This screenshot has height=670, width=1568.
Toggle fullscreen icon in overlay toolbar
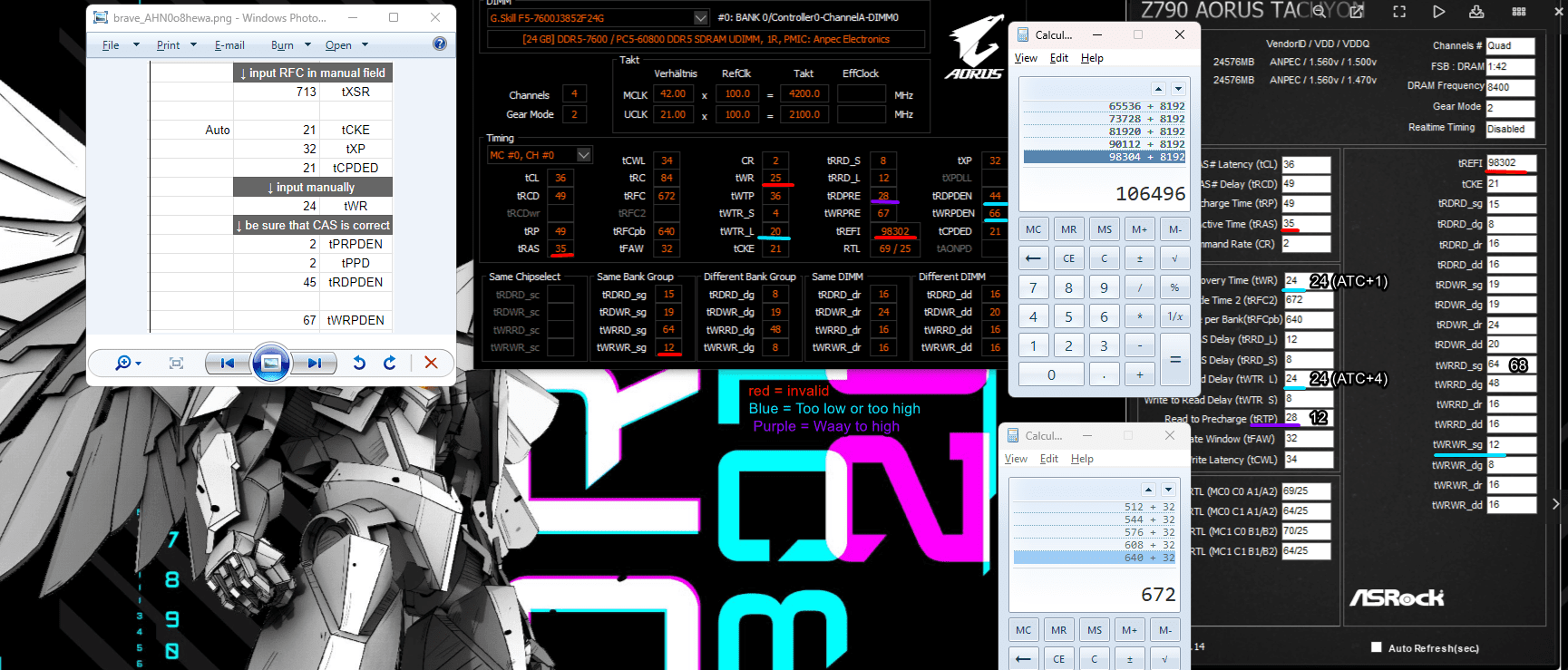coord(1399,11)
